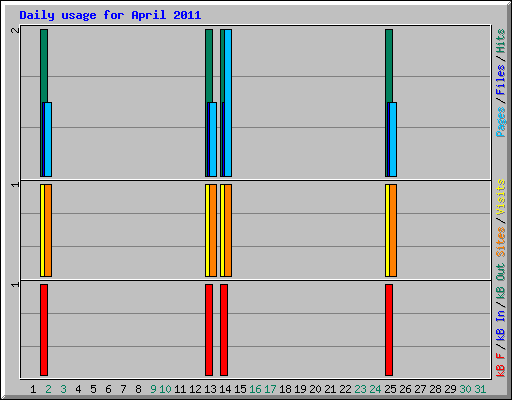
Task: Select the green Hits bar for day 2
Action: (44, 65)
